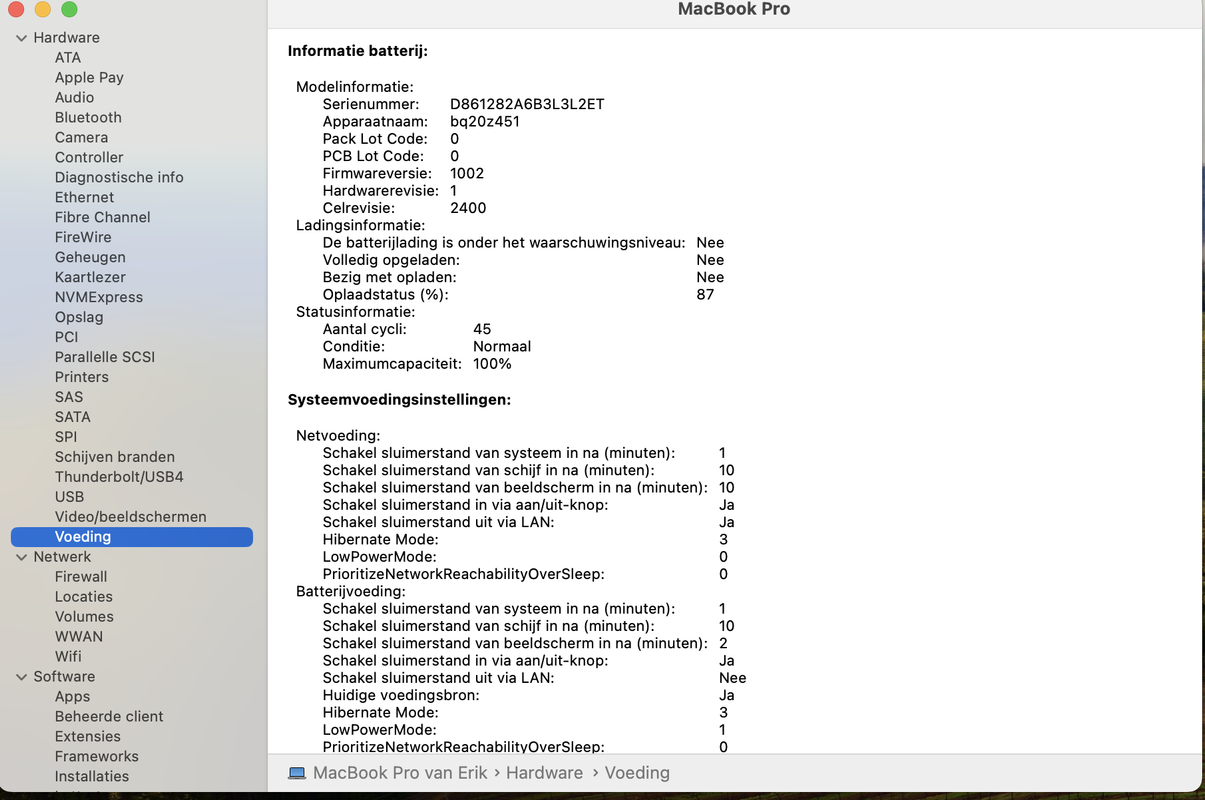Select WWAN under Netwerk
Screen dimensions: 1205x800
(79, 637)
